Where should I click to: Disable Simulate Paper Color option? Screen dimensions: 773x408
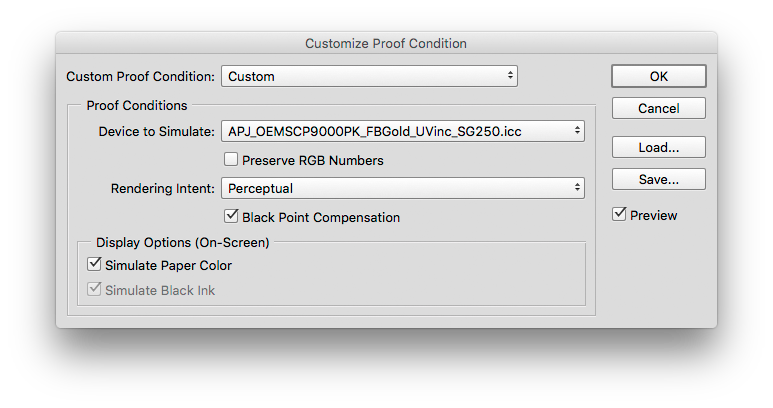tap(94, 264)
